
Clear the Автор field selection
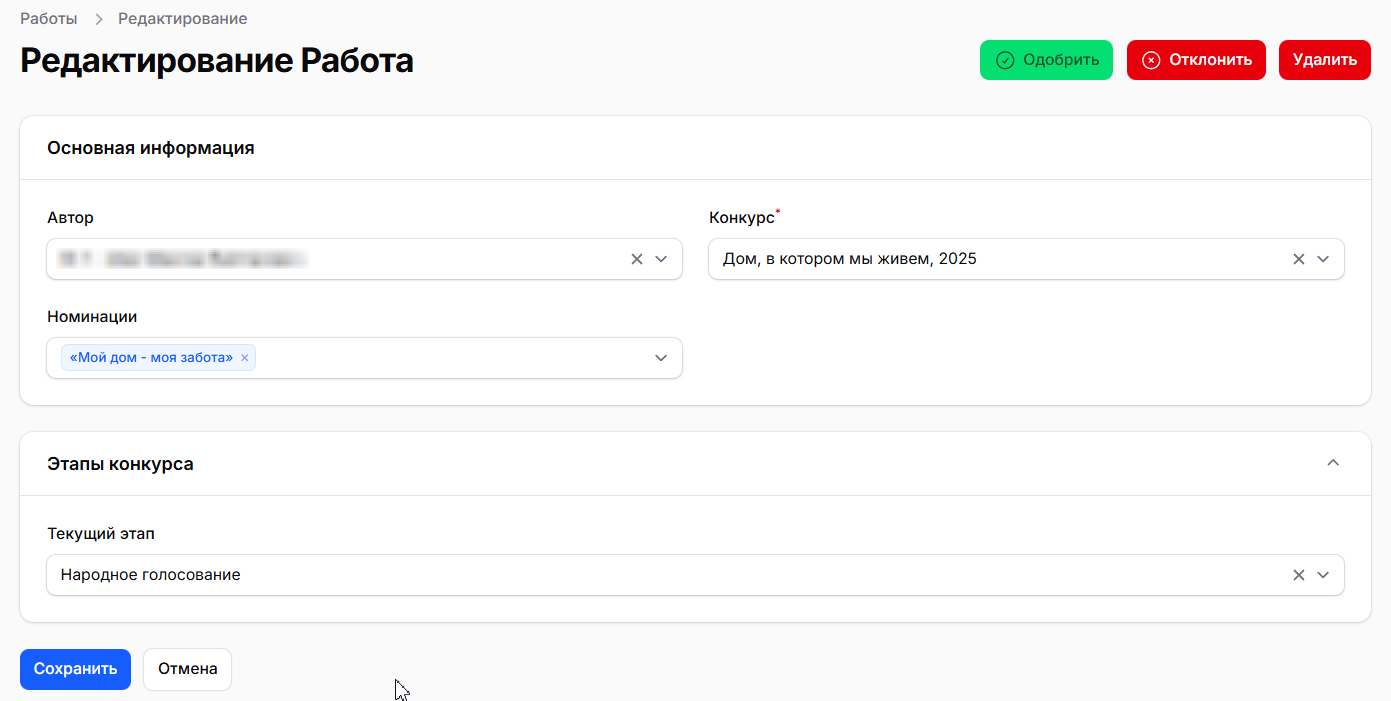click(636, 259)
